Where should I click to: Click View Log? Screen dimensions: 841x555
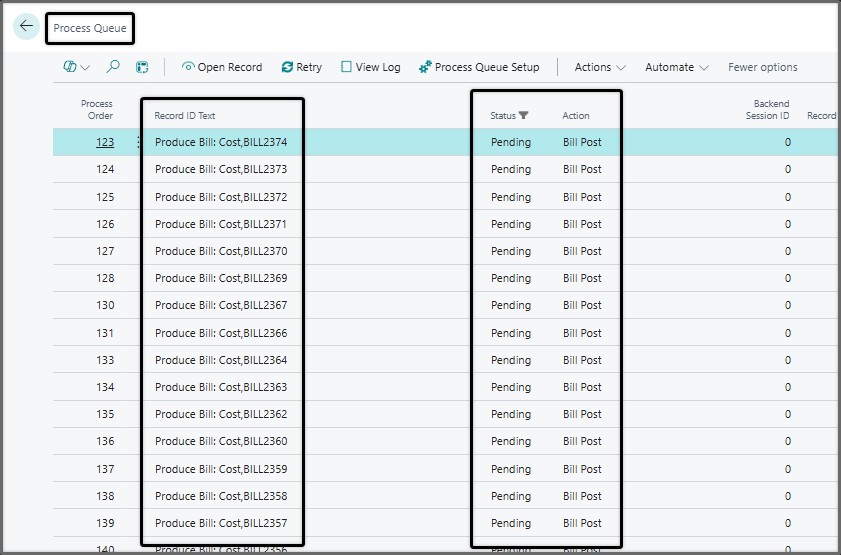point(371,67)
